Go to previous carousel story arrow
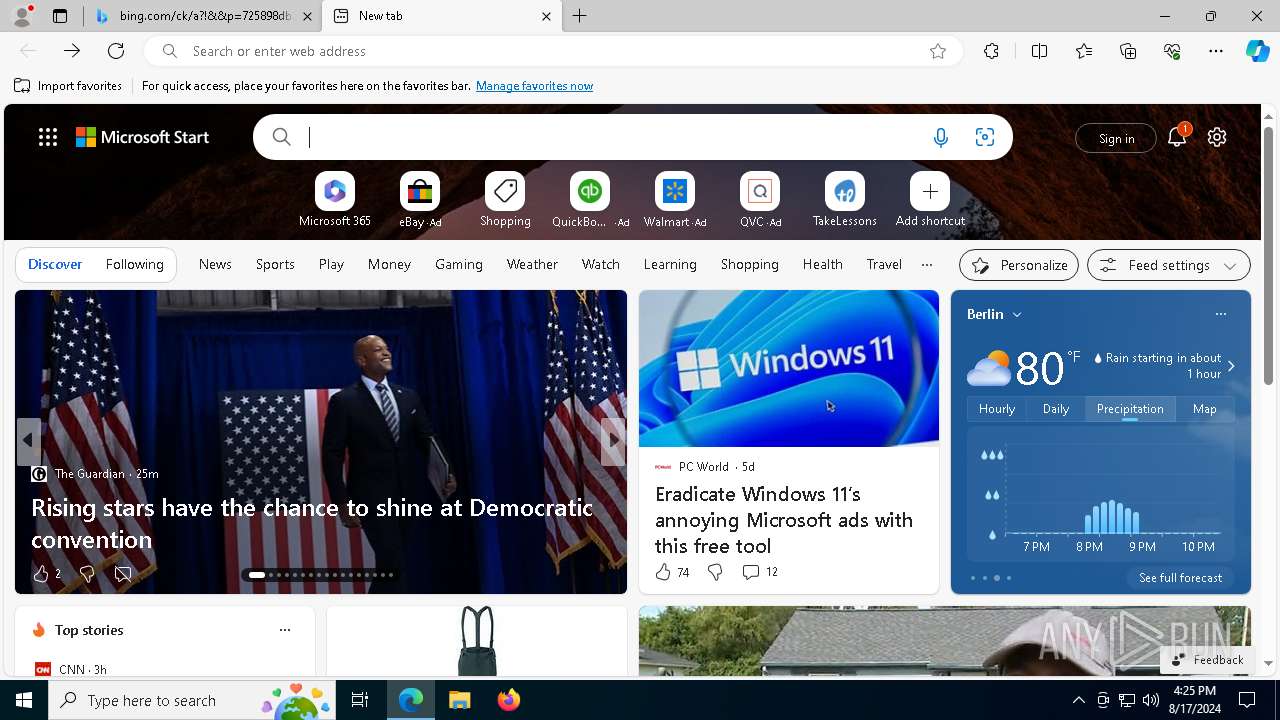 point(28,441)
